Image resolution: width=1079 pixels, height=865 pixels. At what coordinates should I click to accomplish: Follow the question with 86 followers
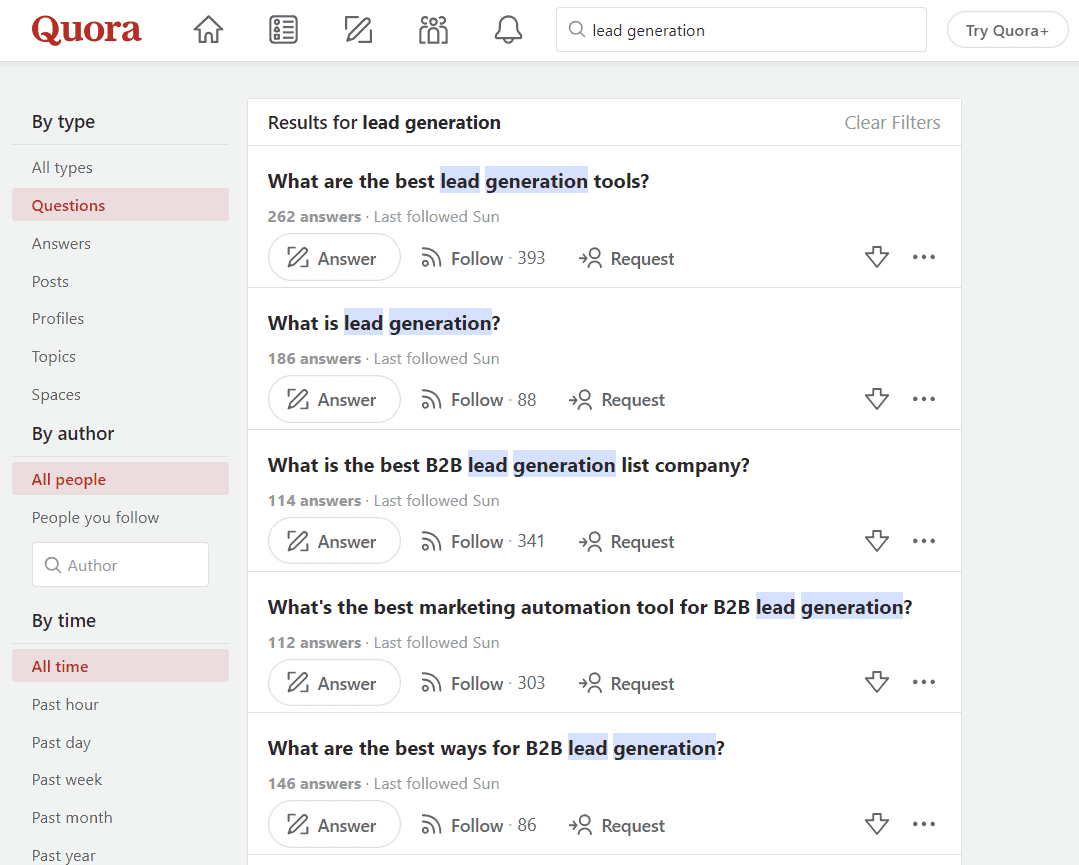[478, 825]
